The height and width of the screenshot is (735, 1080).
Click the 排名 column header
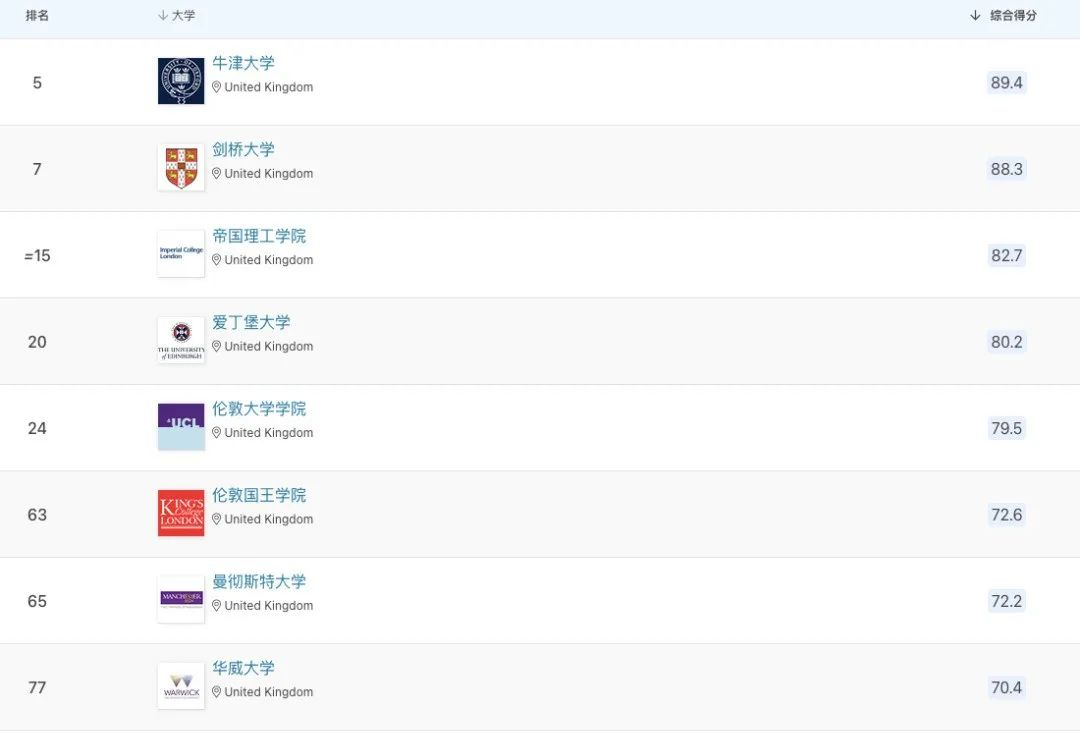click(37, 15)
